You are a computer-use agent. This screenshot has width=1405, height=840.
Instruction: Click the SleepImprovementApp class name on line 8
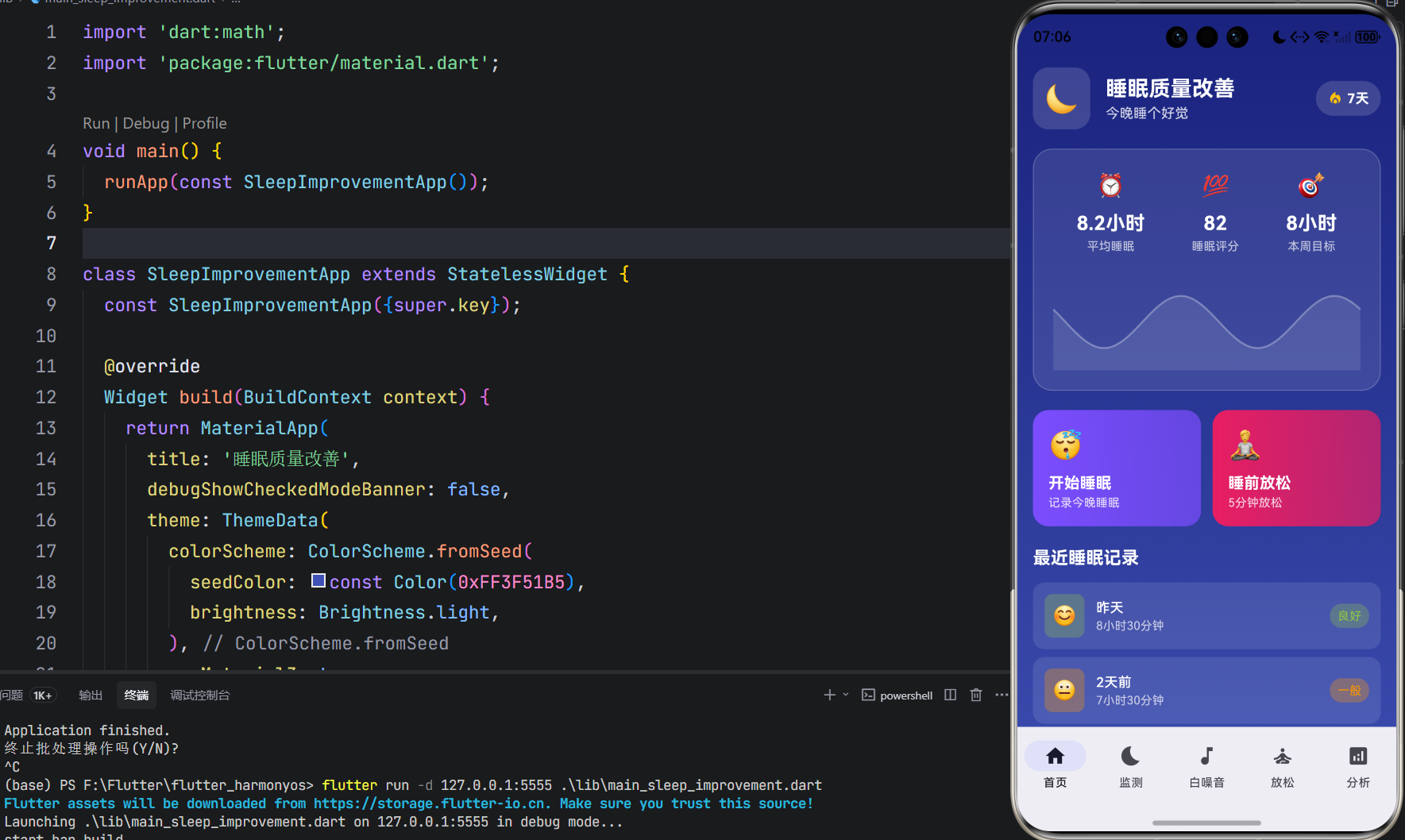pos(249,274)
